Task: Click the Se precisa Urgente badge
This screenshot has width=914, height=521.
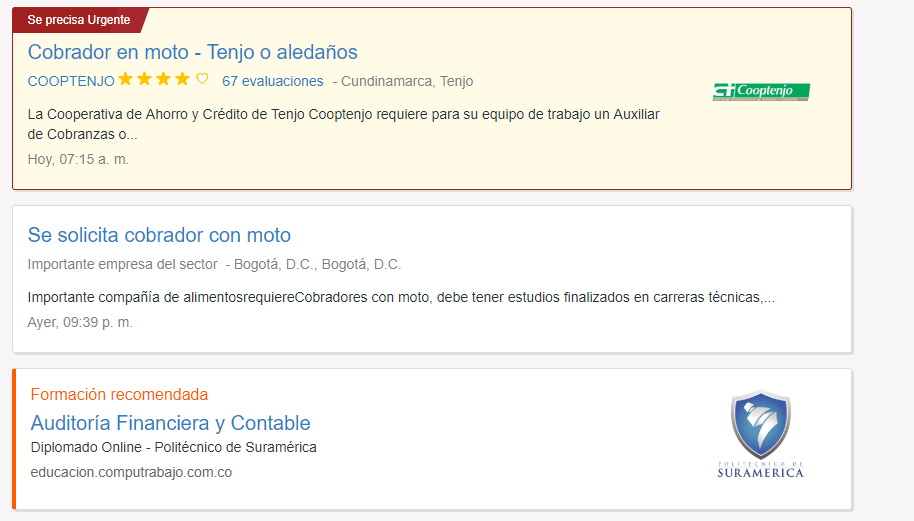Action: [x=78, y=20]
